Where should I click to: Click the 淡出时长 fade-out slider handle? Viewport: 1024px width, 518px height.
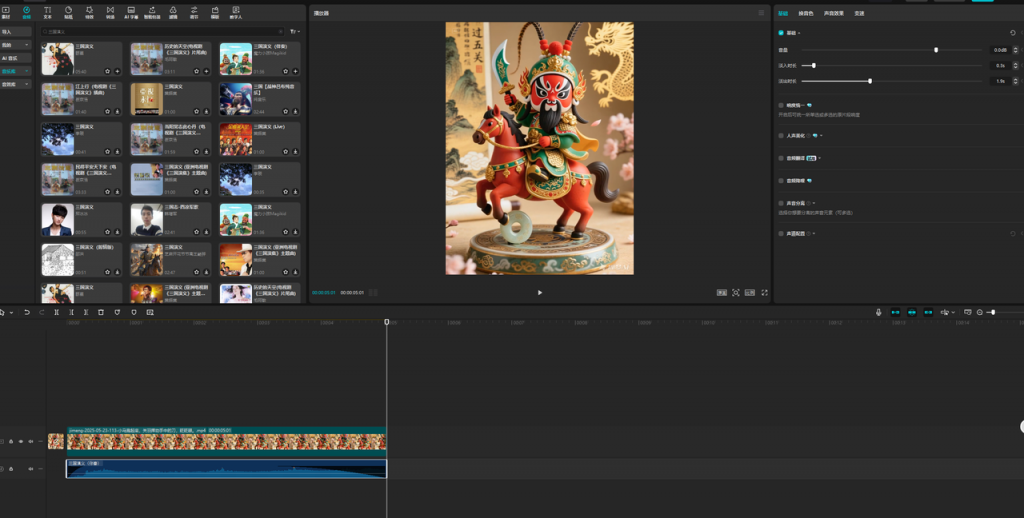pyautogui.click(x=870, y=81)
